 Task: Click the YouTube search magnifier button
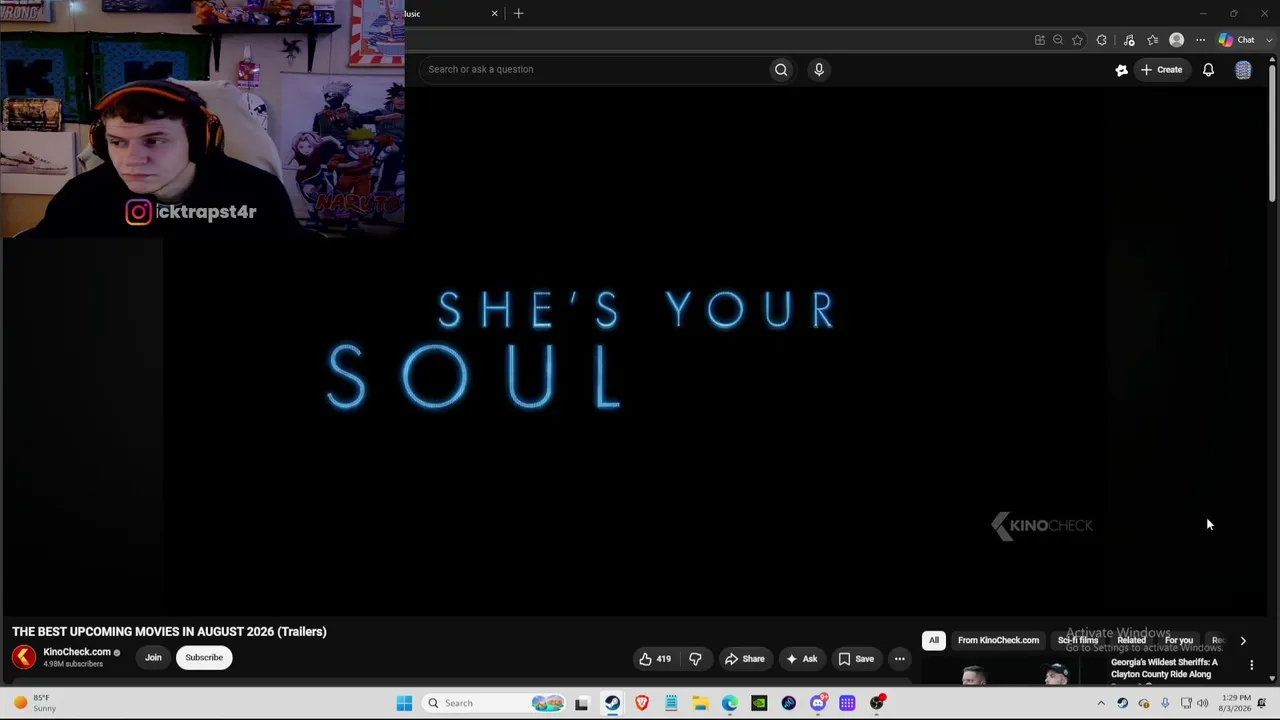[x=781, y=69]
